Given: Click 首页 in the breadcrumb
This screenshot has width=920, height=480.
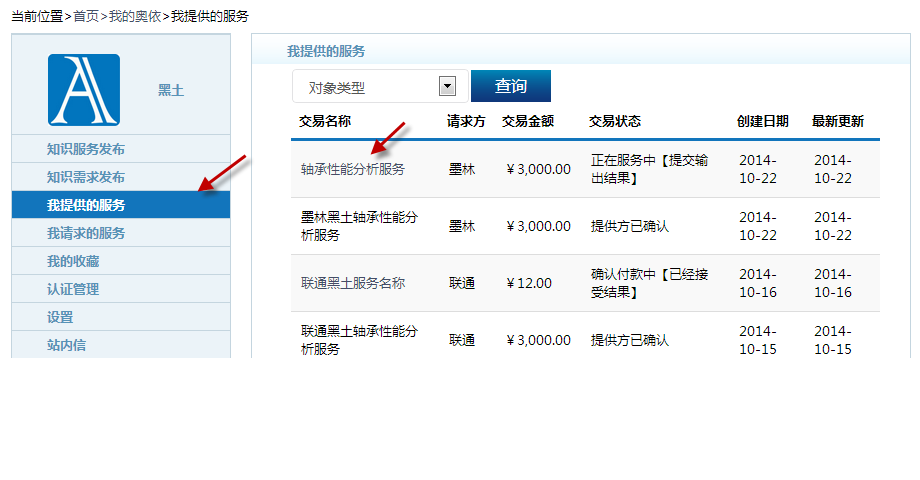Looking at the screenshot, I should 86,16.
